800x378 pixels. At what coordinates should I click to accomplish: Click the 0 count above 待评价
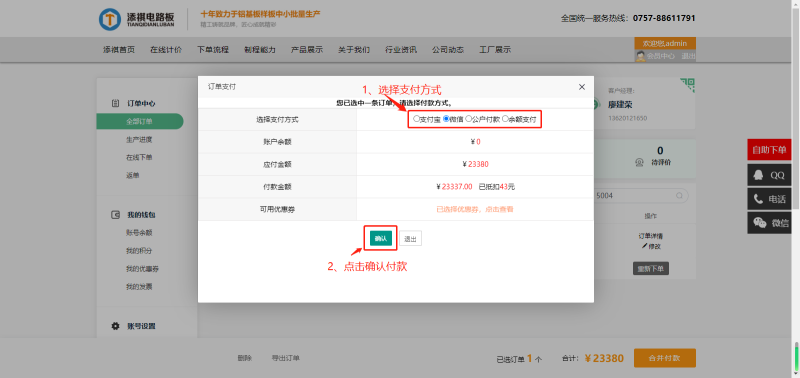[660, 150]
